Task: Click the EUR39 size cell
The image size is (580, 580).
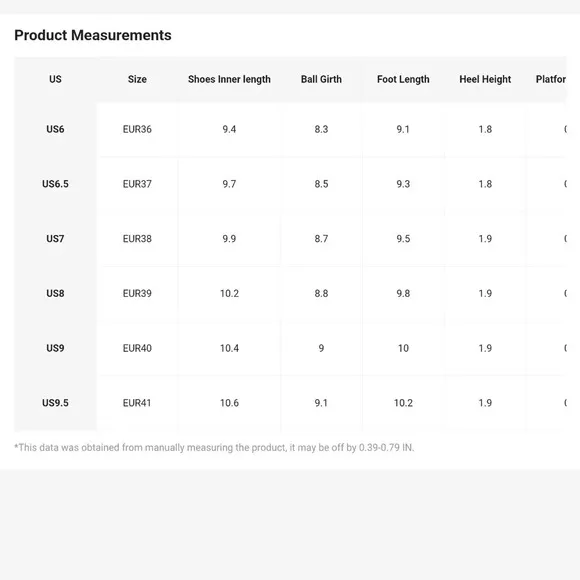Action: [137, 293]
